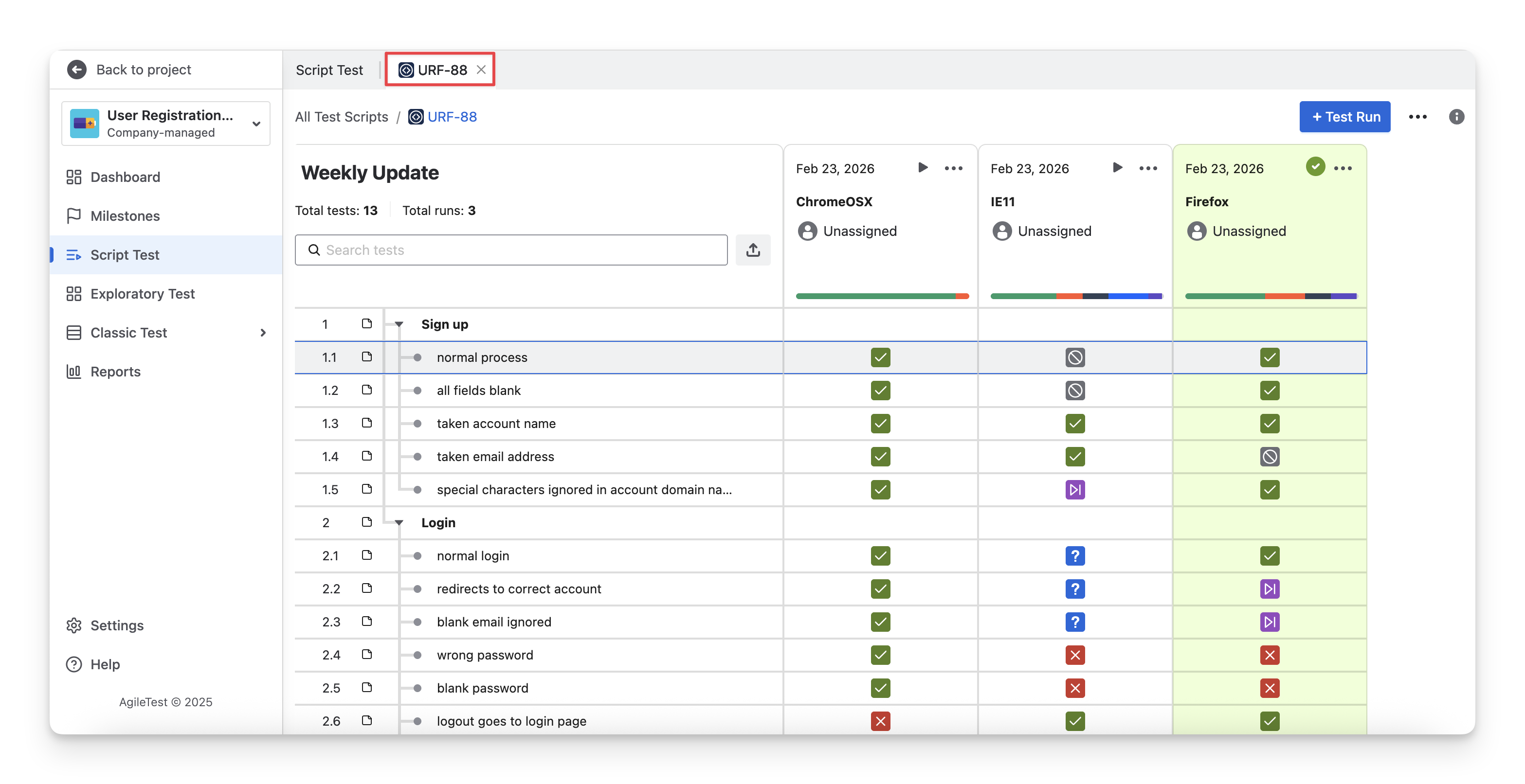Expand the Classic Test submenu chevron
Image resolution: width=1525 pixels, height=784 pixels.
pos(263,333)
